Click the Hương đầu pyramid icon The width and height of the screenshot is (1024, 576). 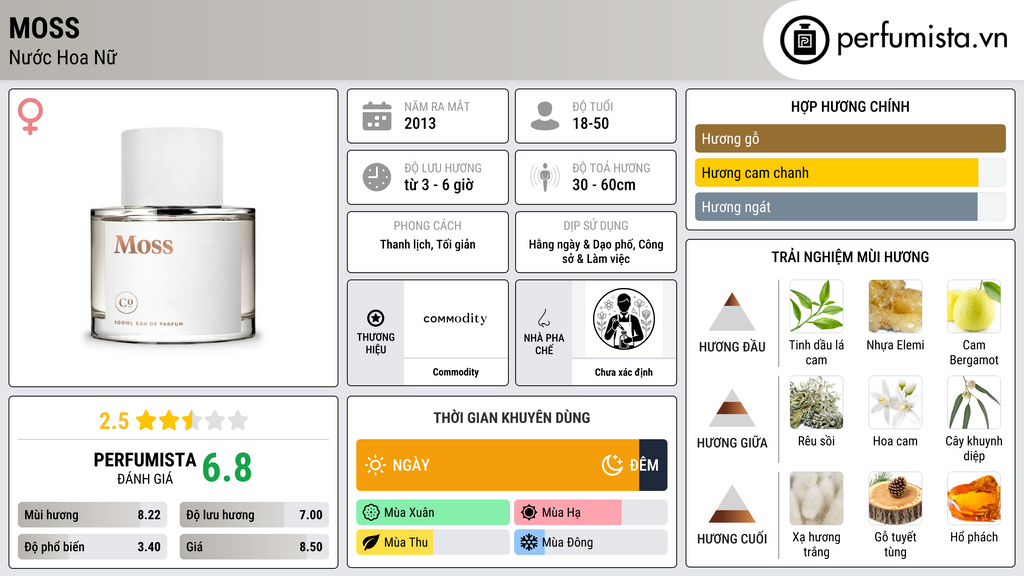(732, 312)
